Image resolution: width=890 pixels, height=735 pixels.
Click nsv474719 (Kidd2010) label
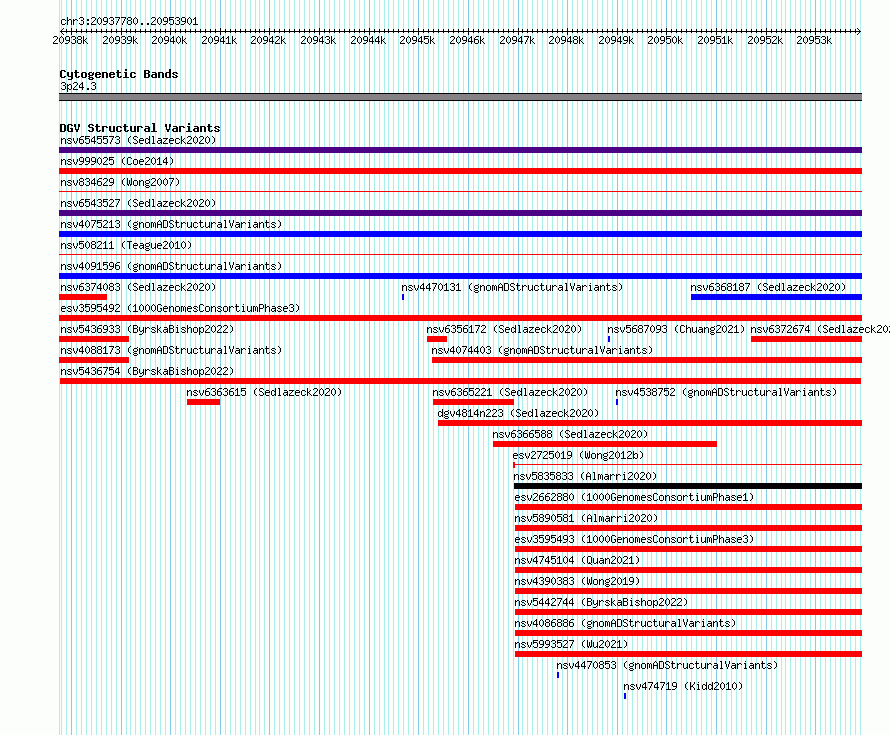click(683, 686)
